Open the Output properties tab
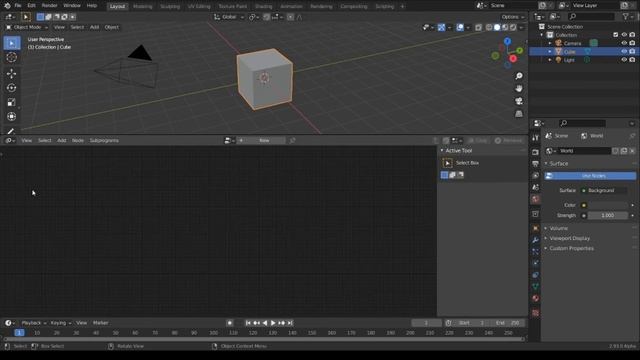The image size is (640, 360). pos(536,164)
